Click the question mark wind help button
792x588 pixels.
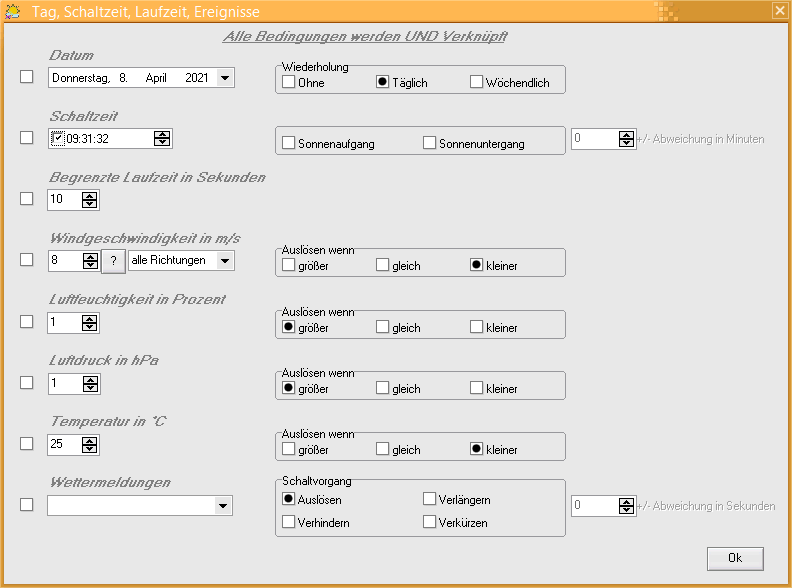pyautogui.click(x=114, y=261)
